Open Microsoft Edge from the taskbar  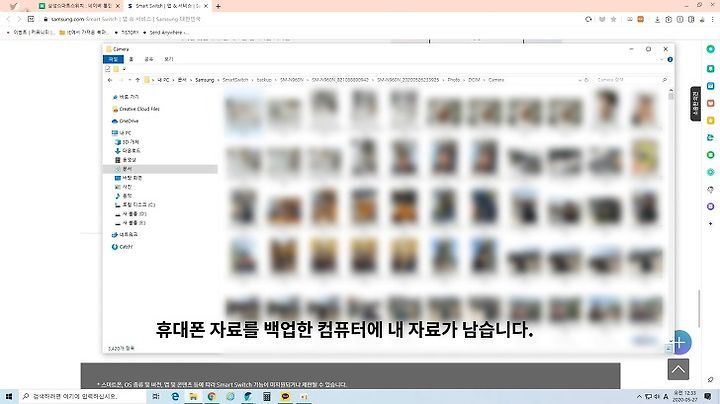point(175,396)
